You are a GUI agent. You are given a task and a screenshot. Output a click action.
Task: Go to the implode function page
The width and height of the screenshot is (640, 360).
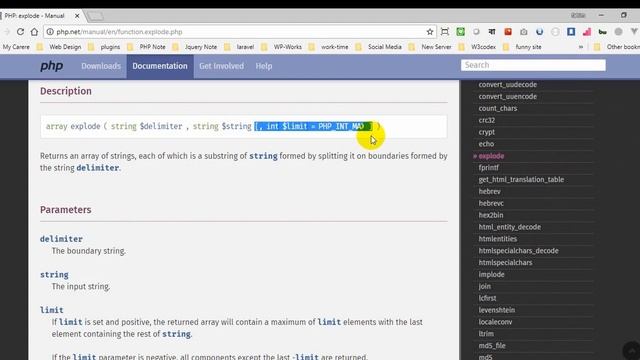(491, 274)
